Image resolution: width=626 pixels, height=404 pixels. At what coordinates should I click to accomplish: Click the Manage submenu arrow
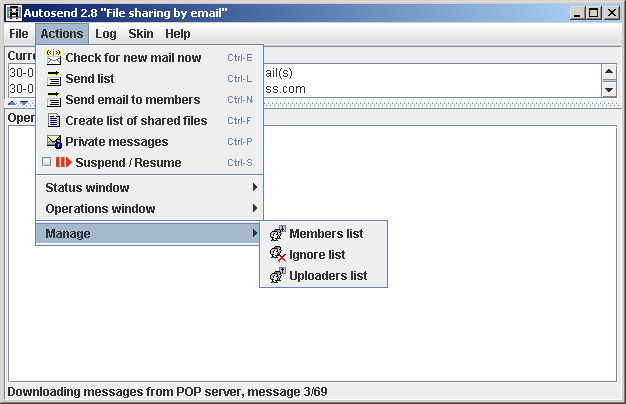tap(255, 233)
